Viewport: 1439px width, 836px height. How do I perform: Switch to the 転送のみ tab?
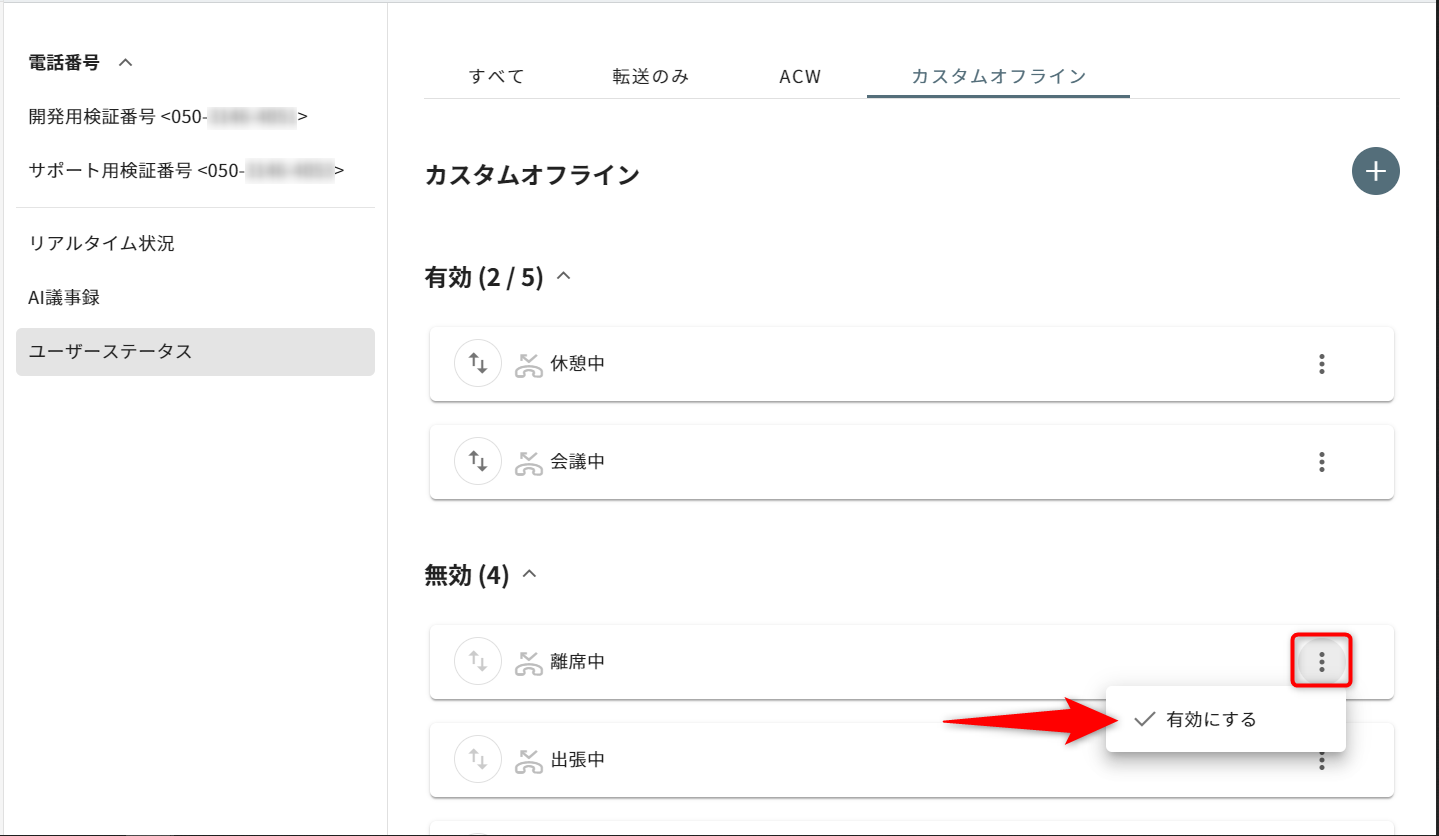pos(650,76)
